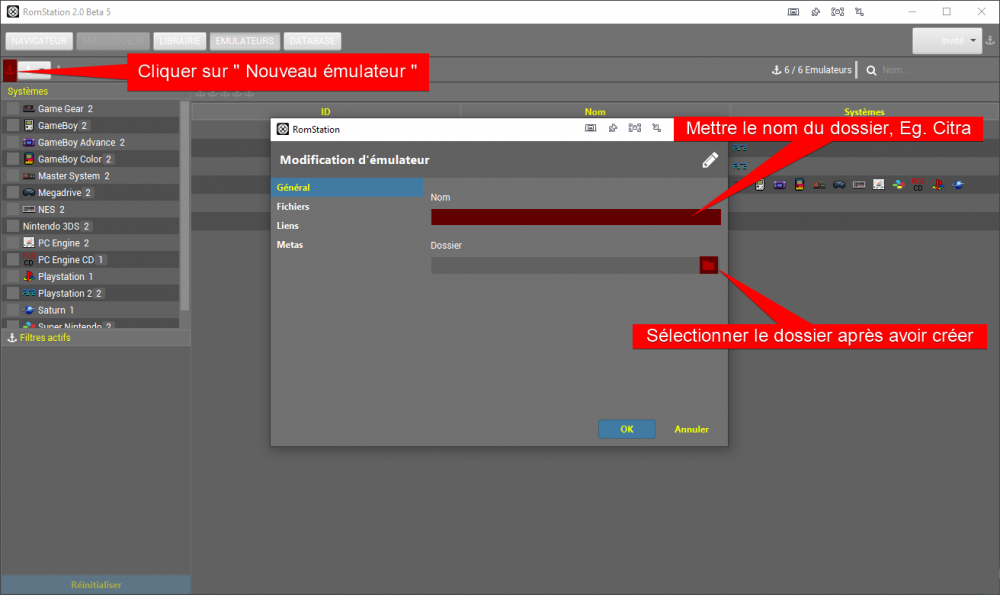Open the DATABASE tab
The width and height of the screenshot is (1000, 595).
[312, 41]
